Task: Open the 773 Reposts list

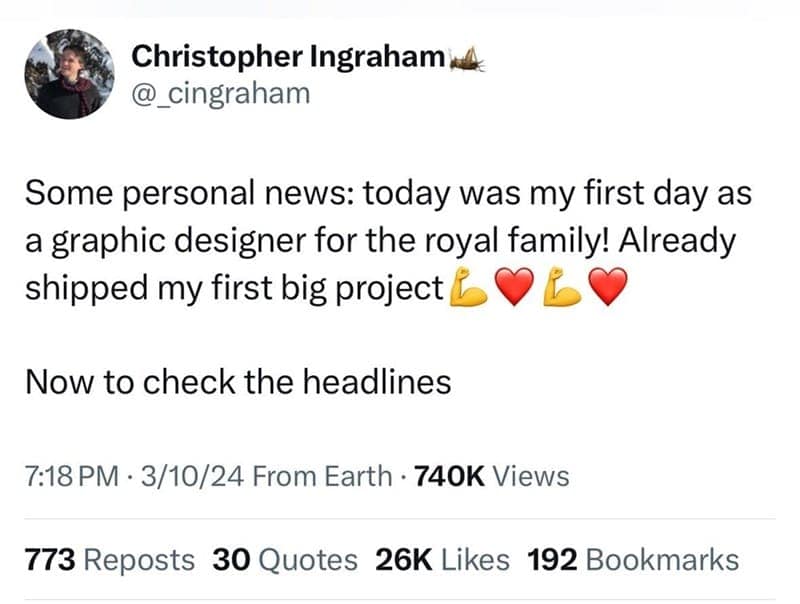Action: coord(109,560)
